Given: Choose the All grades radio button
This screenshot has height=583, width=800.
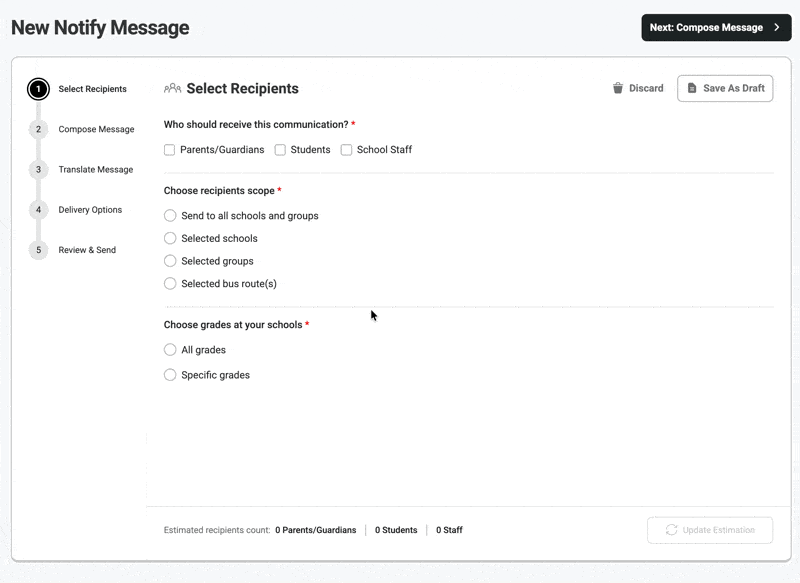Looking at the screenshot, I should (170, 350).
